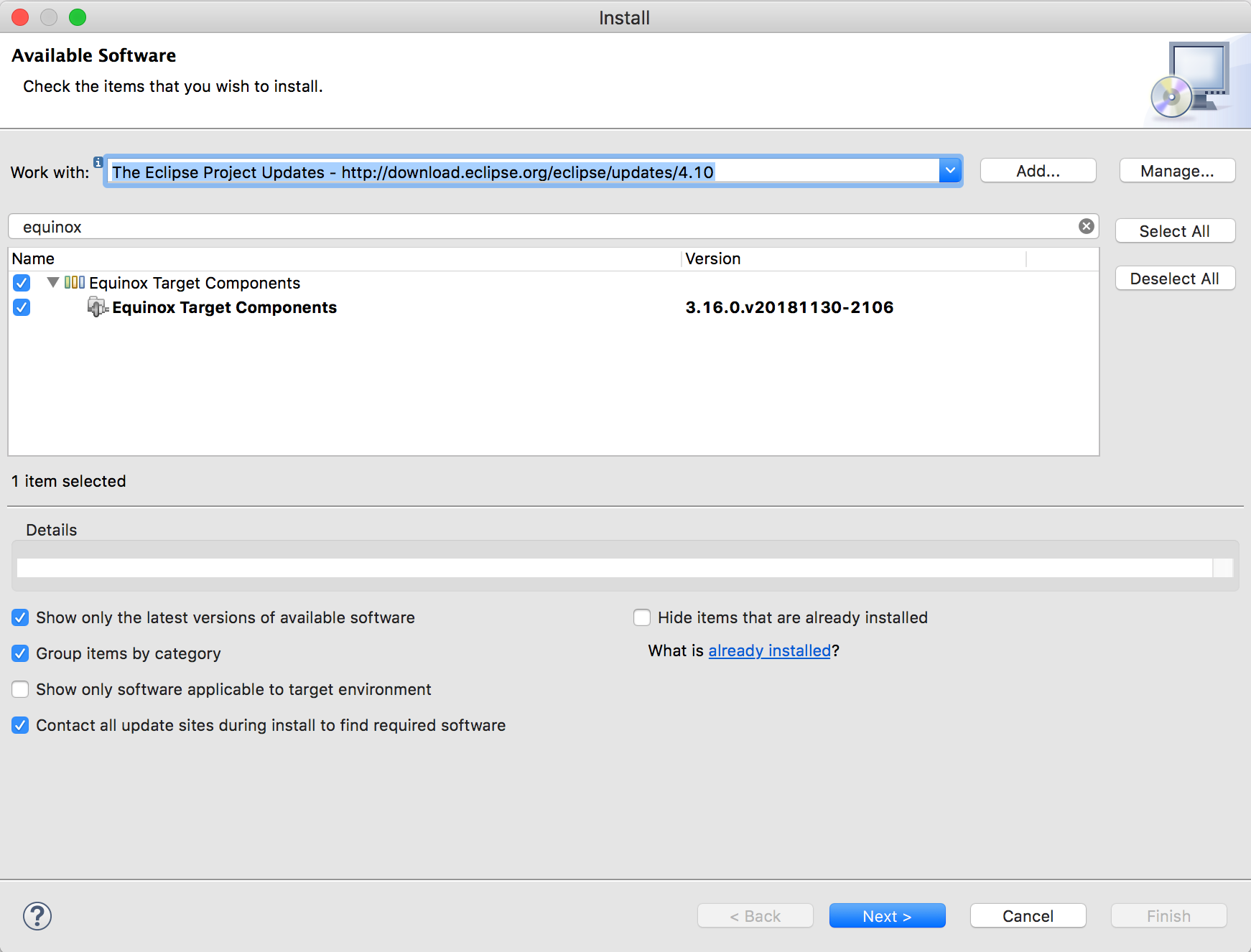This screenshot has width=1251, height=952.
Task: Click inside the Details text area
Action: click(x=615, y=568)
